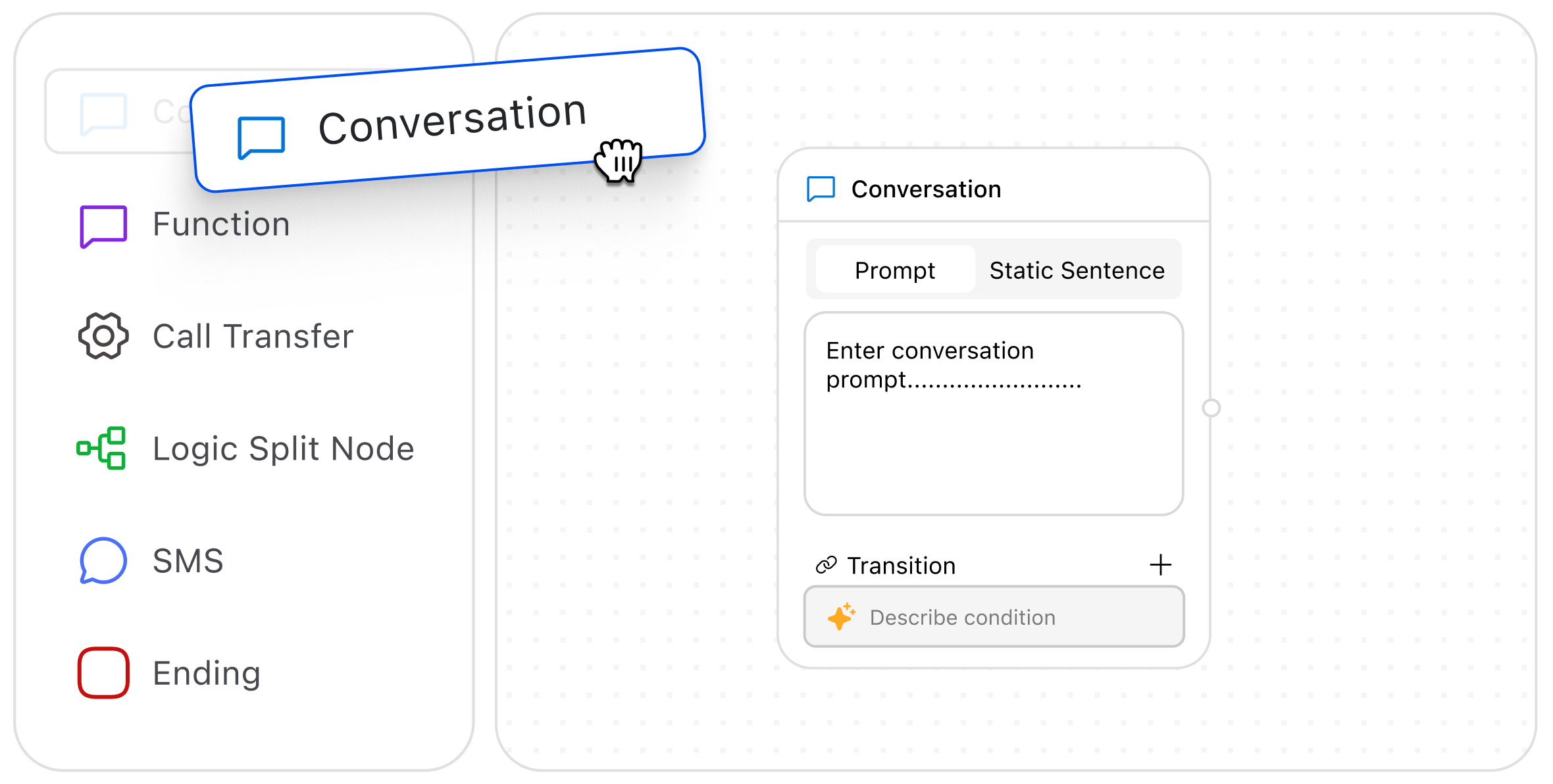The width and height of the screenshot is (1553, 784).
Task: Switch to the Prompt tab
Action: coord(894,270)
